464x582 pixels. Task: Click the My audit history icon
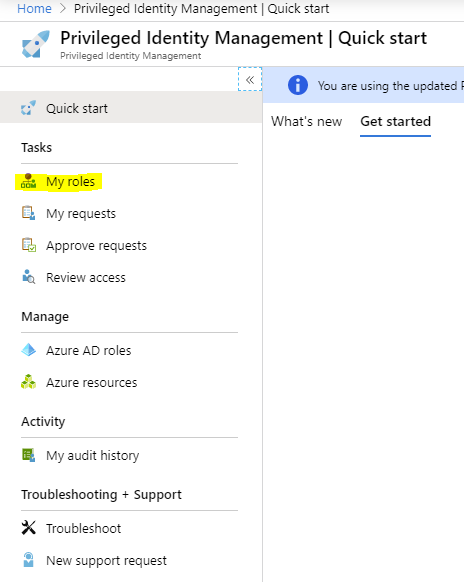[x=29, y=455]
